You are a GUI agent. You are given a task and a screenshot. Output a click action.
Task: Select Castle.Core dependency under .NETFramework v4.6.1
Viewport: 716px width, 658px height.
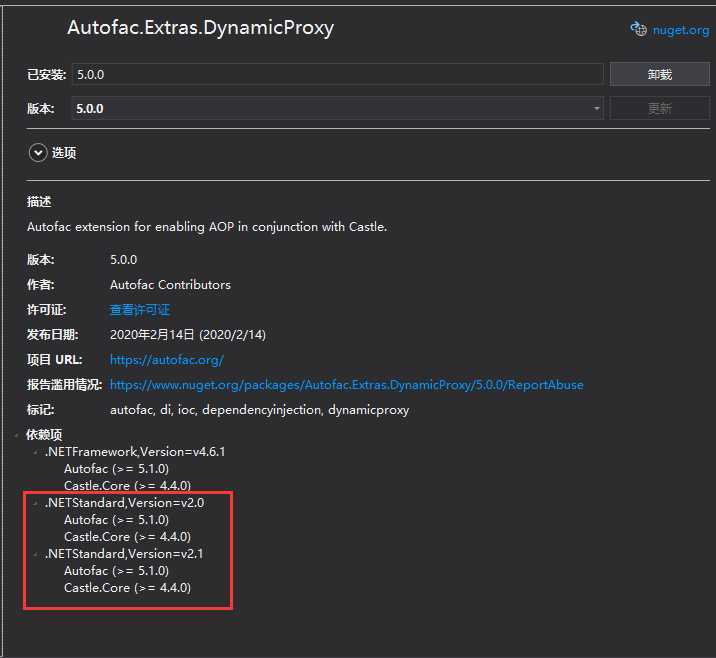pos(127,485)
